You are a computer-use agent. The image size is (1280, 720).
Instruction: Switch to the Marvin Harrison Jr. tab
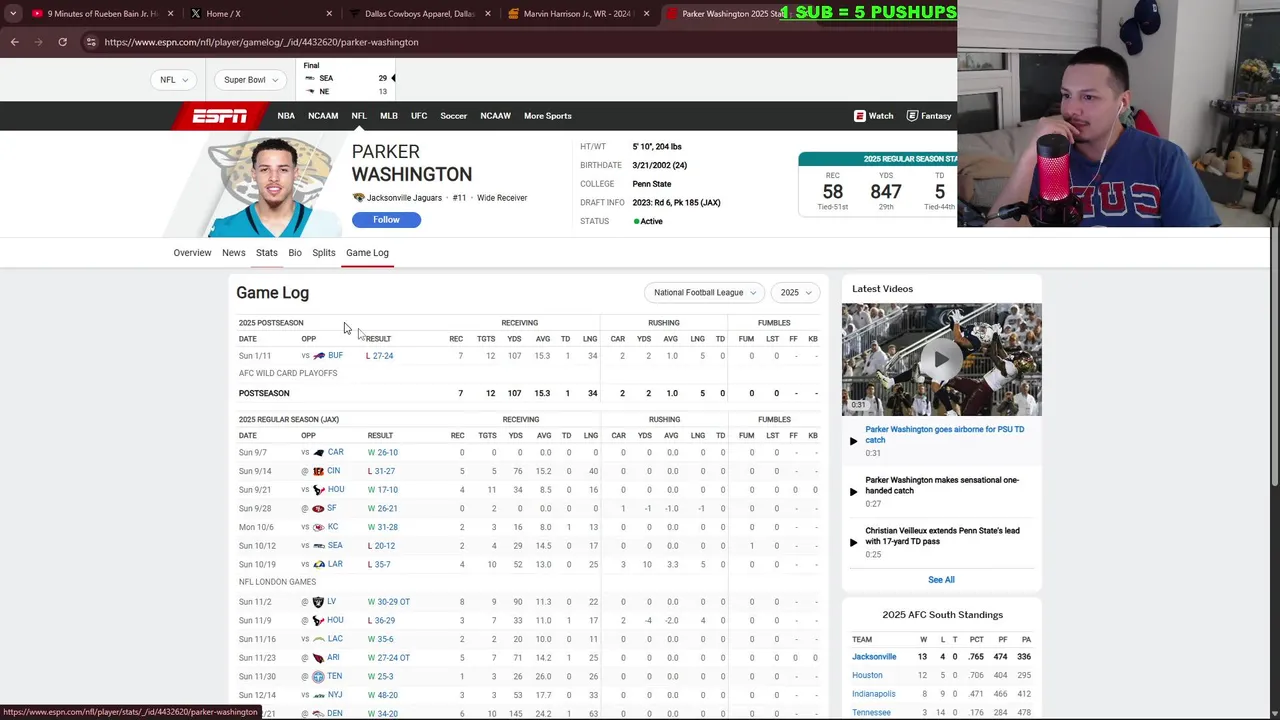coord(577,14)
